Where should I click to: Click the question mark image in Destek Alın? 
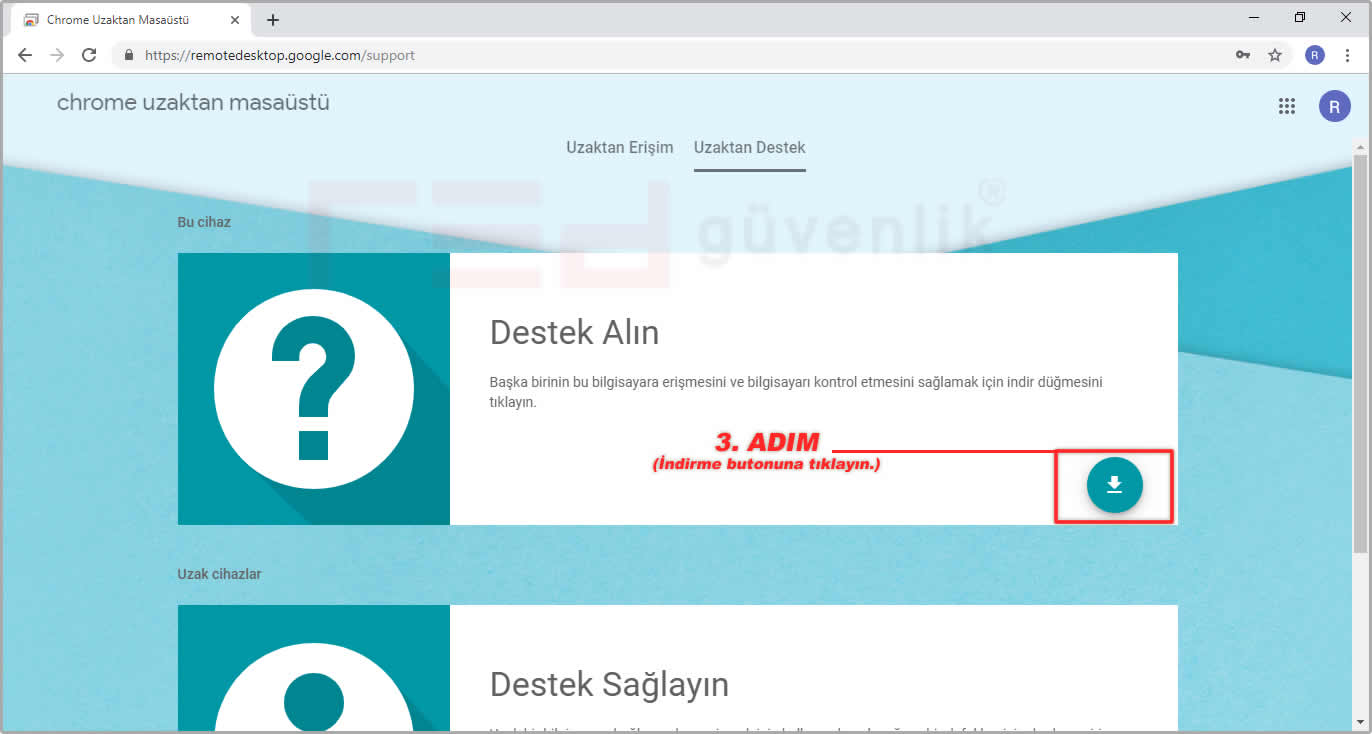[x=314, y=389]
